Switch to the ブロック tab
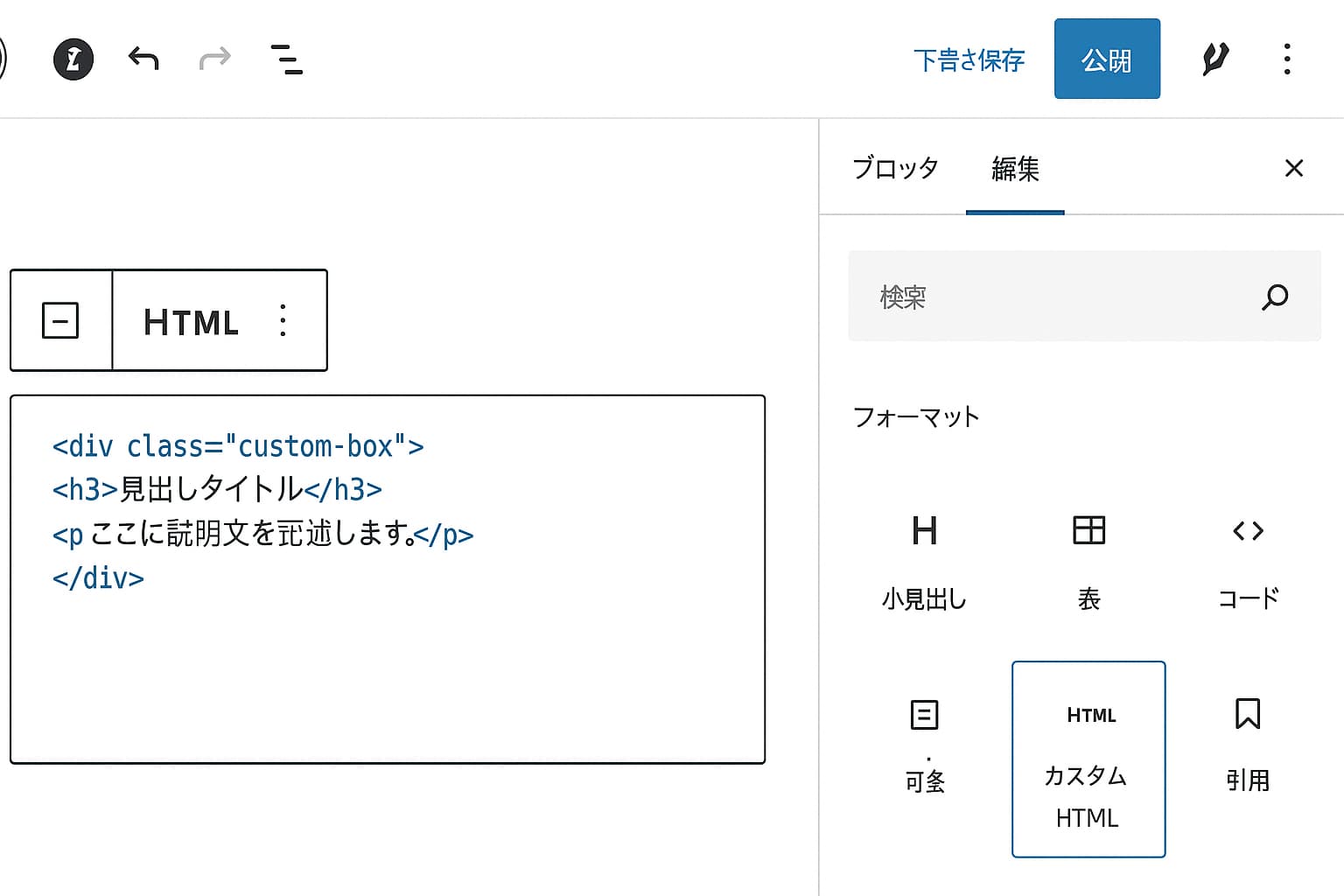This screenshot has width=1344, height=896. point(894,168)
